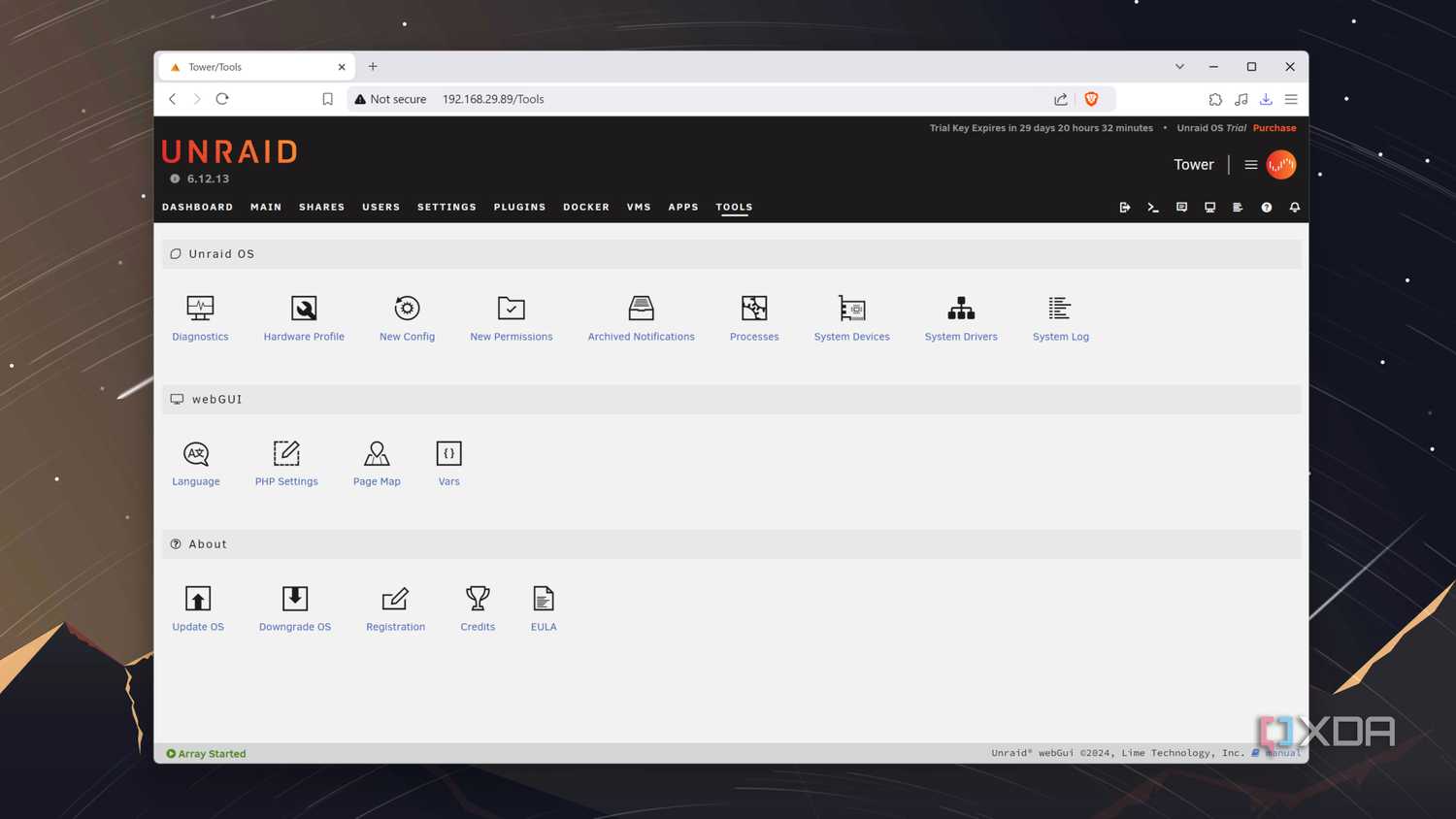Open Registration page
1456x819 pixels.
click(x=395, y=608)
